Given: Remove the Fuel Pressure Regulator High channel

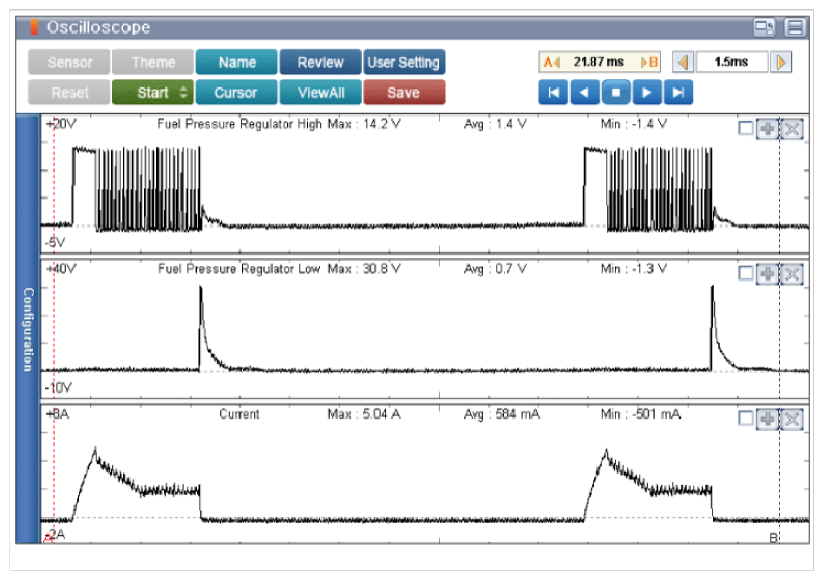Looking at the screenshot, I should pyautogui.click(x=791, y=130).
